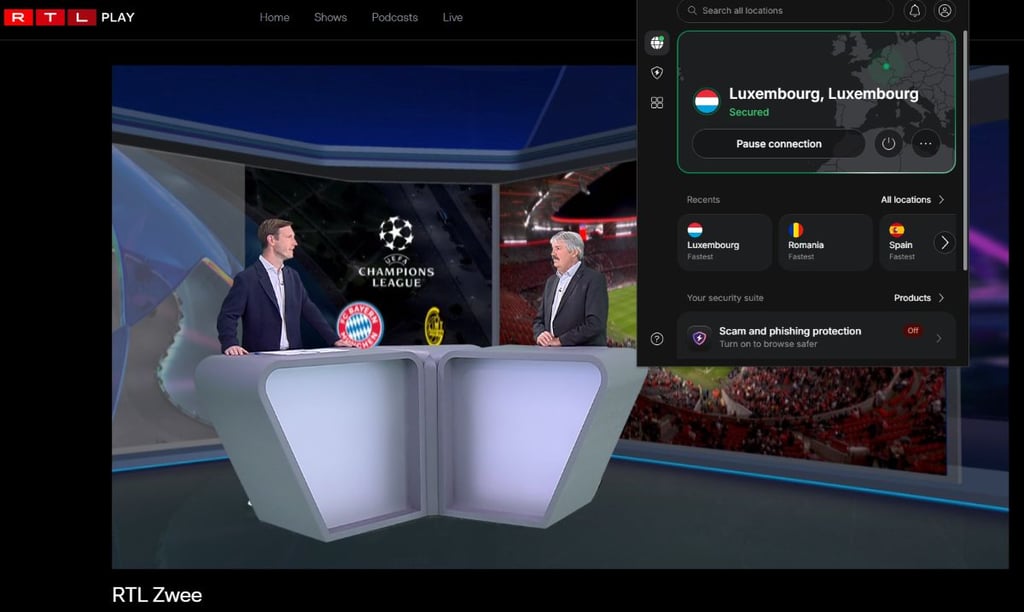This screenshot has height=612, width=1024.
Task: Click the Search all locations field
Action: (x=785, y=10)
